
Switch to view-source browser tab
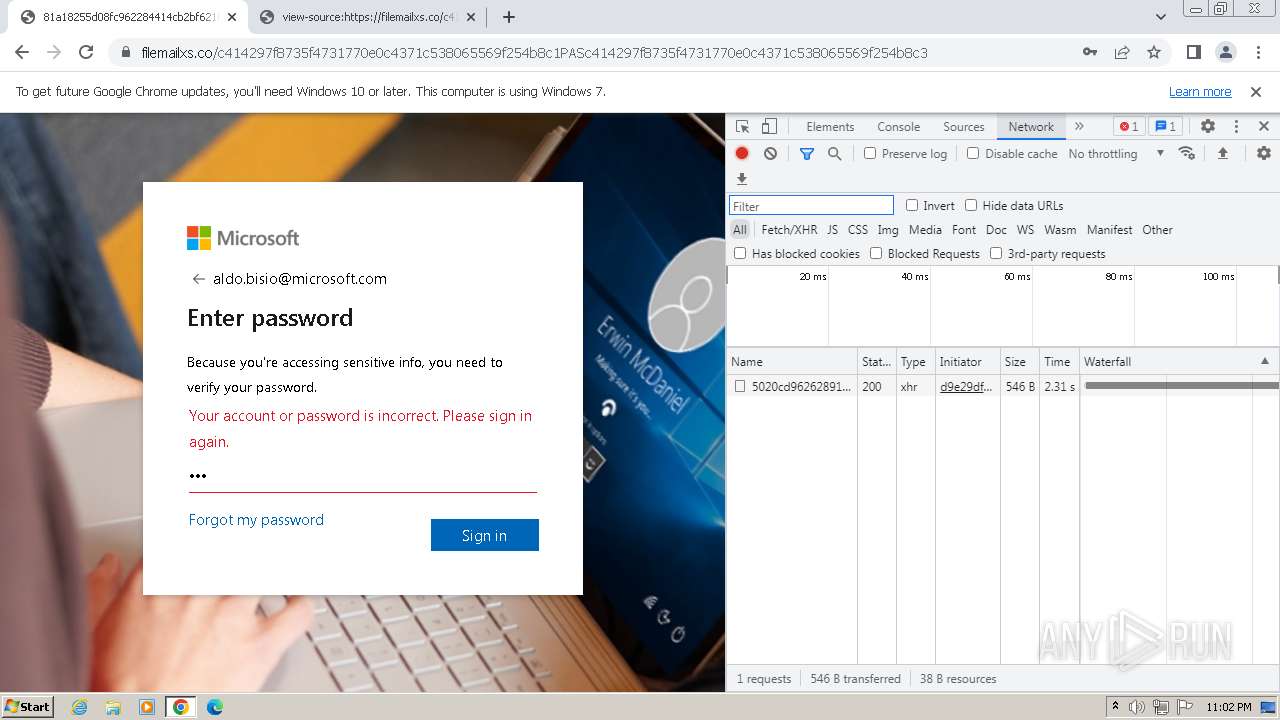[368, 17]
